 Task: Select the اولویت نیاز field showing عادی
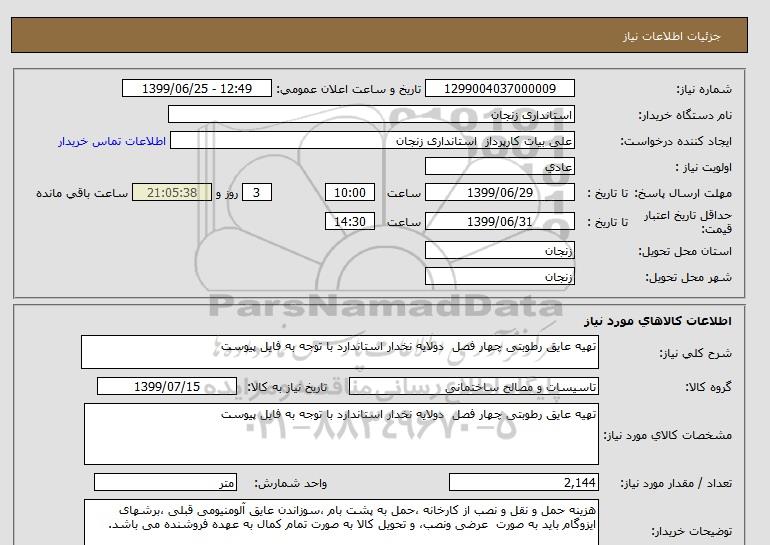(499, 166)
